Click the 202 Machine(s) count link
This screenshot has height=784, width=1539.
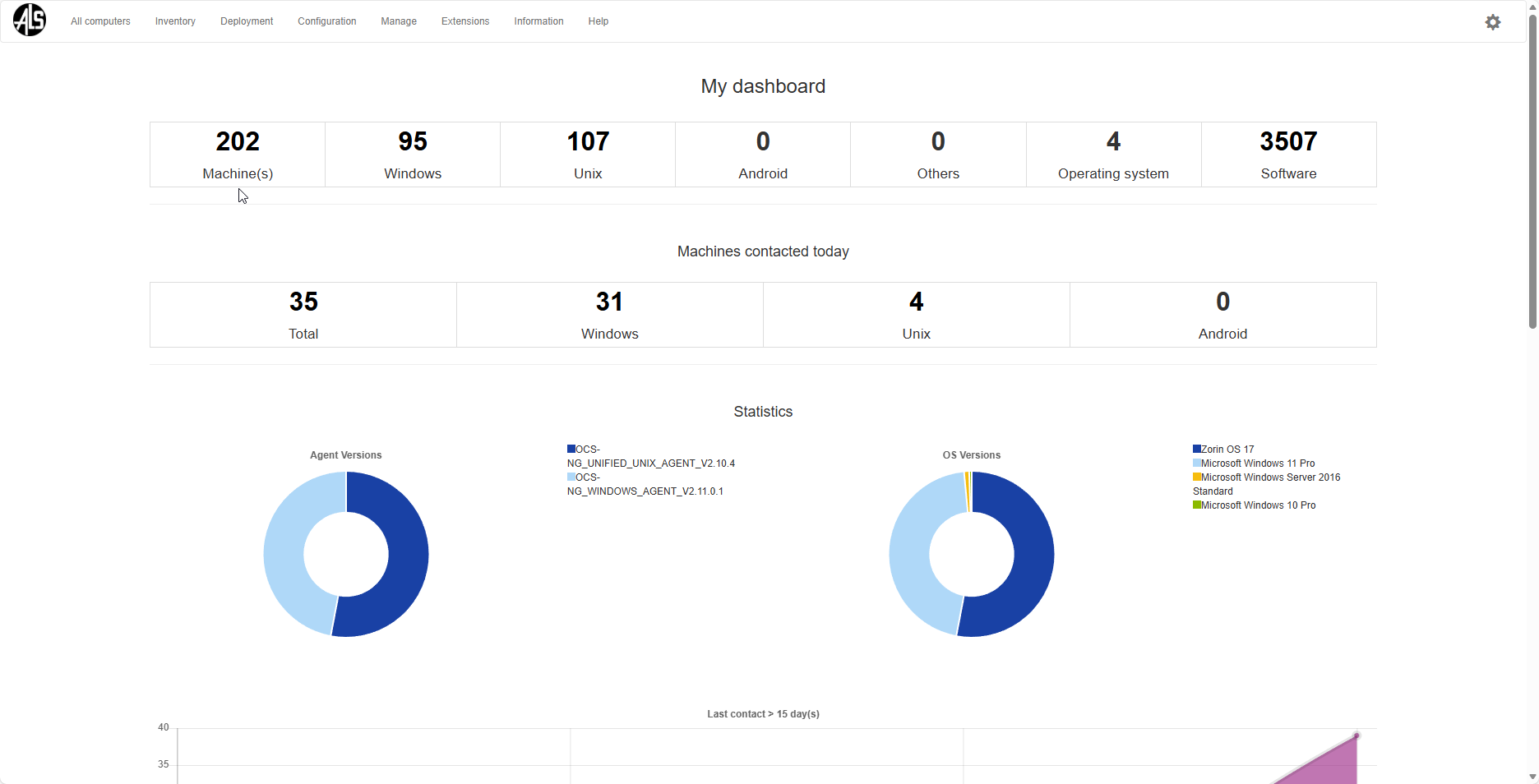(238, 142)
